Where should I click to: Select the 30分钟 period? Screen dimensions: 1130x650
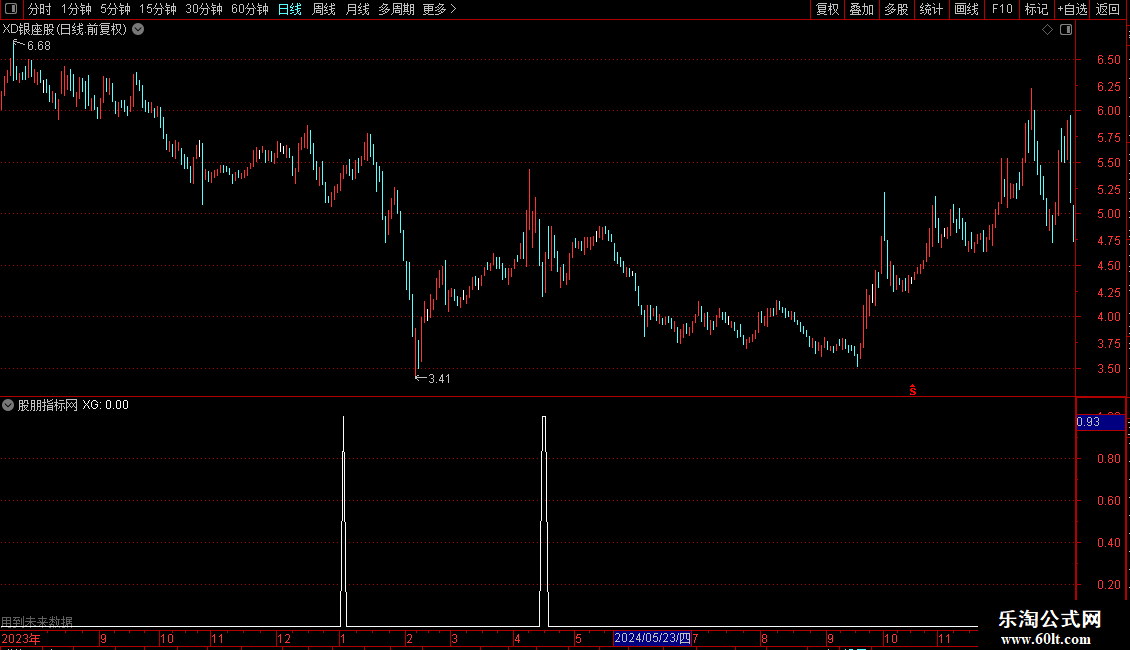pyautogui.click(x=203, y=9)
